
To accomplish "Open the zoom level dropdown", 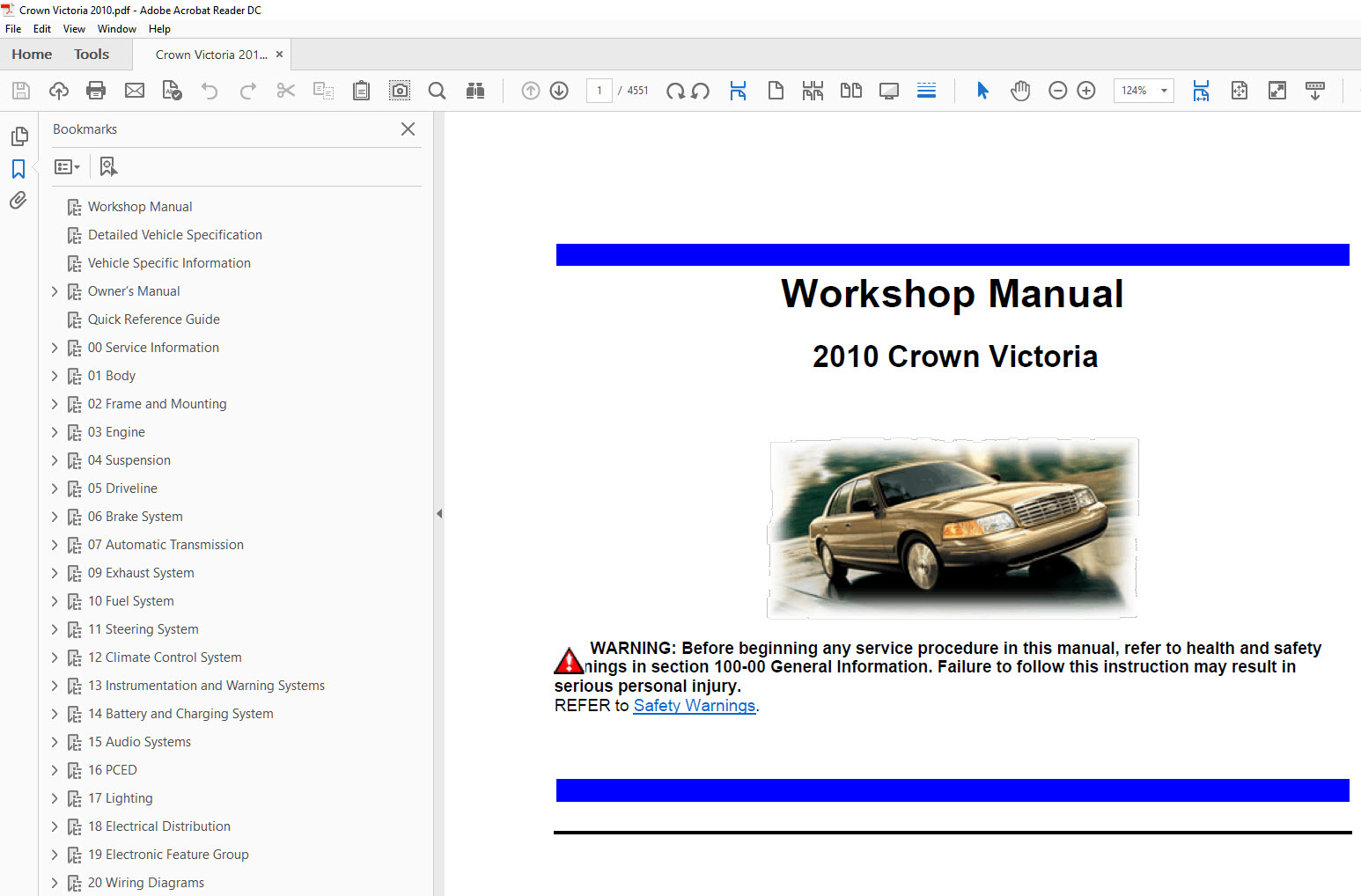I will pos(1164,91).
